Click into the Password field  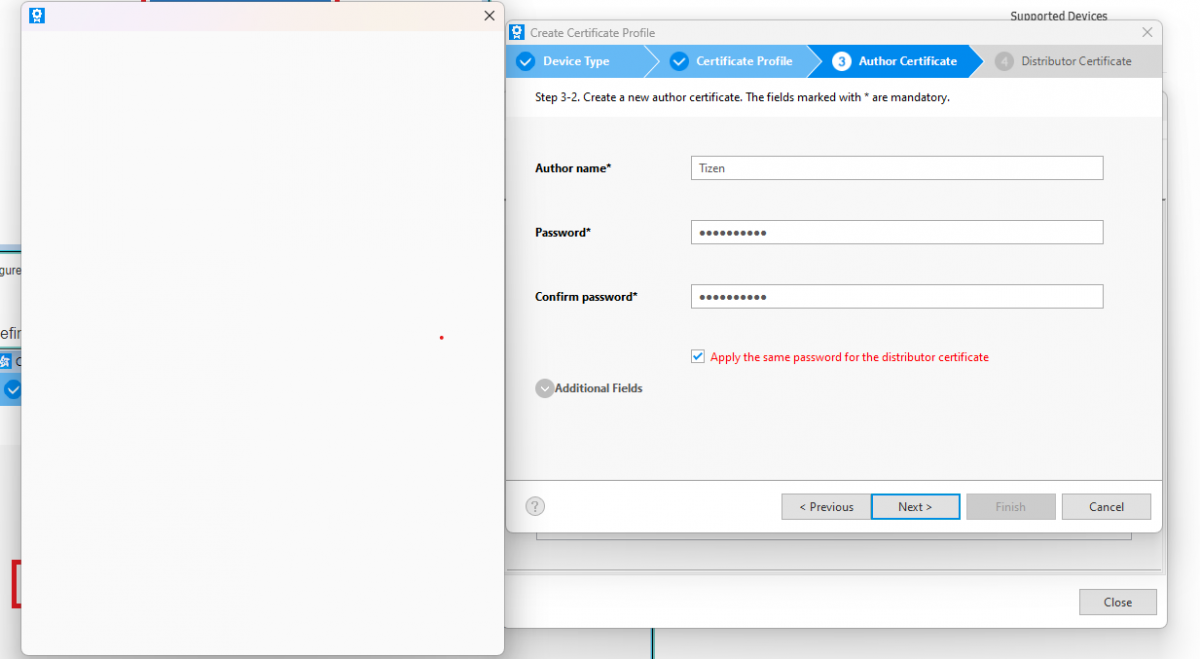point(896,232)
